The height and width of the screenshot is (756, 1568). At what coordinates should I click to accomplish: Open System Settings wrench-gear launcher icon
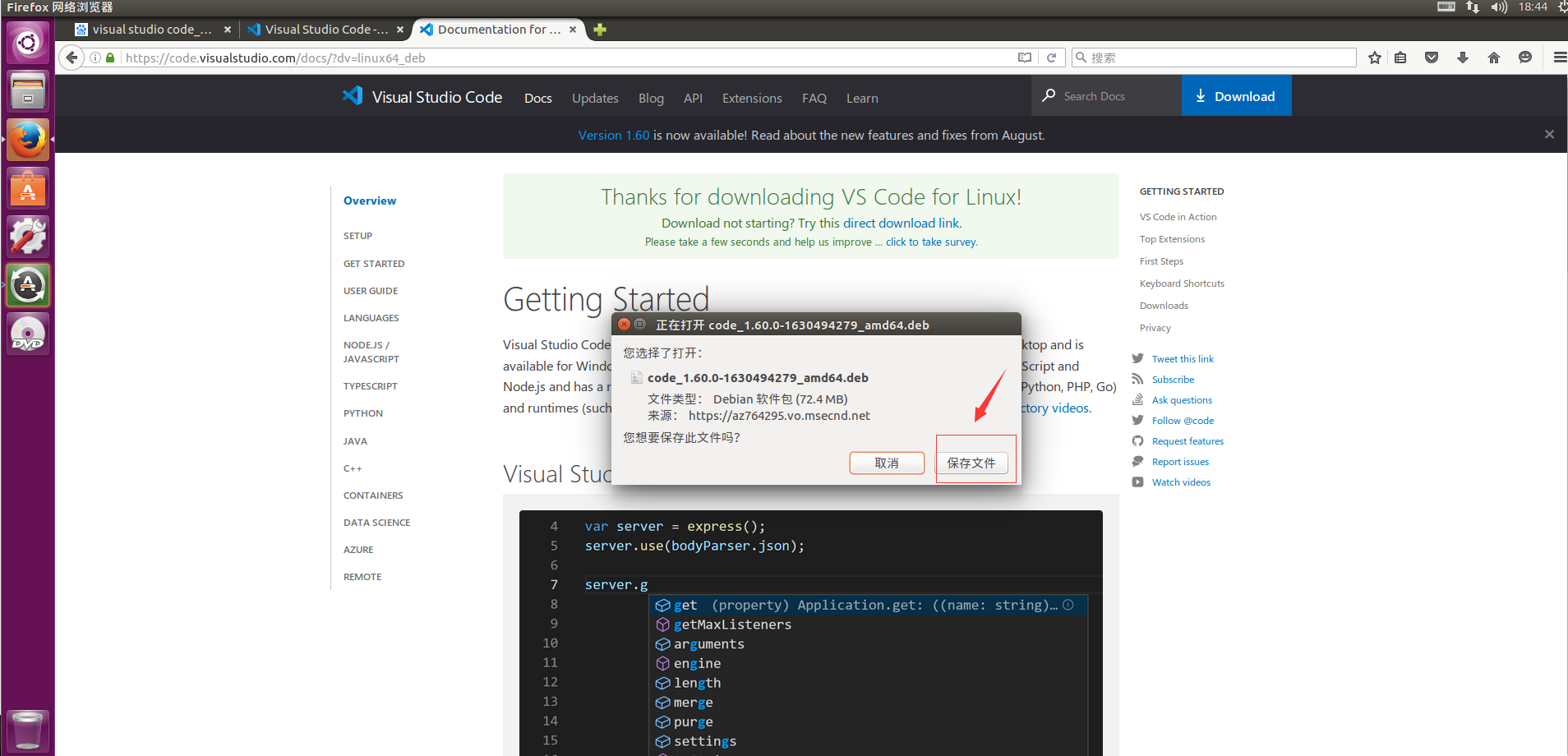[x=28, y=236]
